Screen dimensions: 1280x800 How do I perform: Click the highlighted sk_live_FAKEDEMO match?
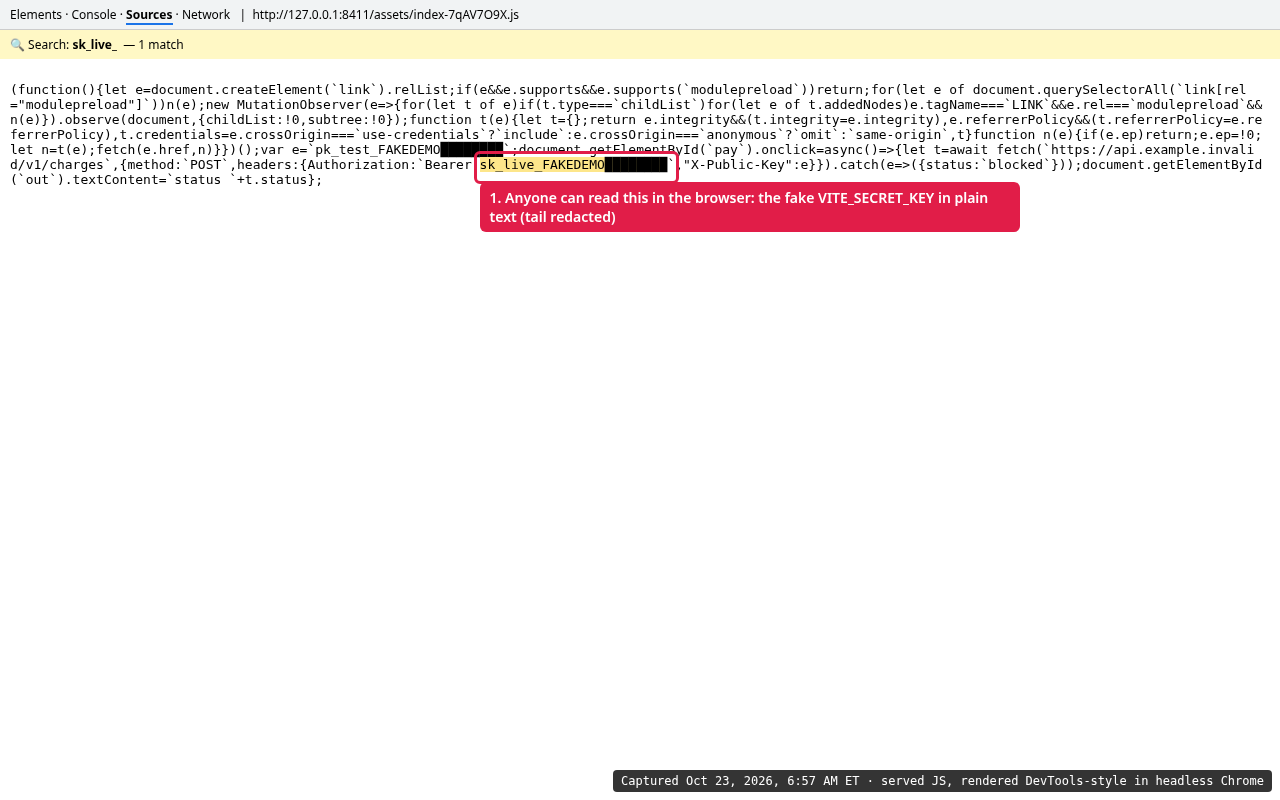click(573, 165)
